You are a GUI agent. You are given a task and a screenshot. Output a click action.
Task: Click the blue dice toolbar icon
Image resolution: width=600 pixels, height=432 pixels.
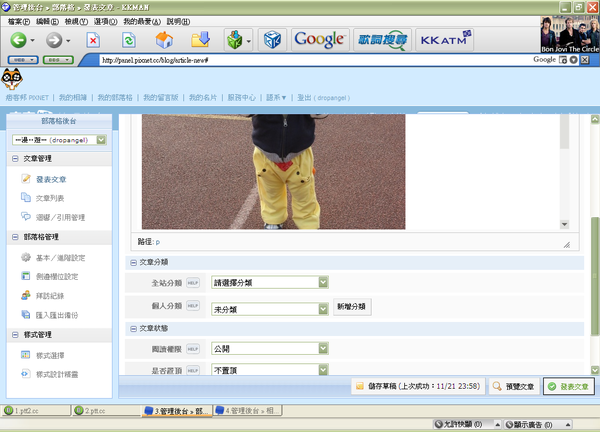pos(272,40)
